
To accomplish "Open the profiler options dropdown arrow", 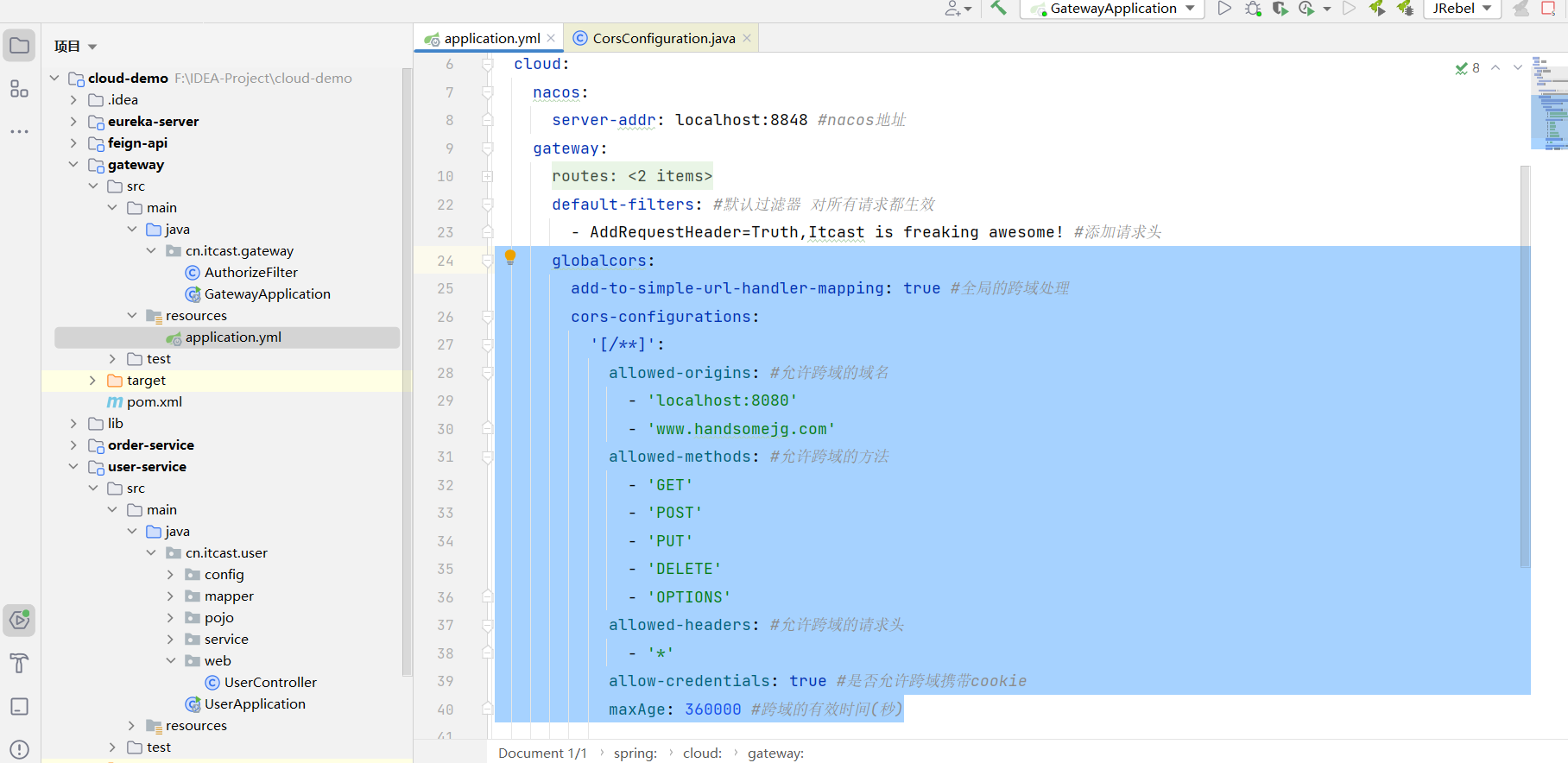I will 1327,9.
